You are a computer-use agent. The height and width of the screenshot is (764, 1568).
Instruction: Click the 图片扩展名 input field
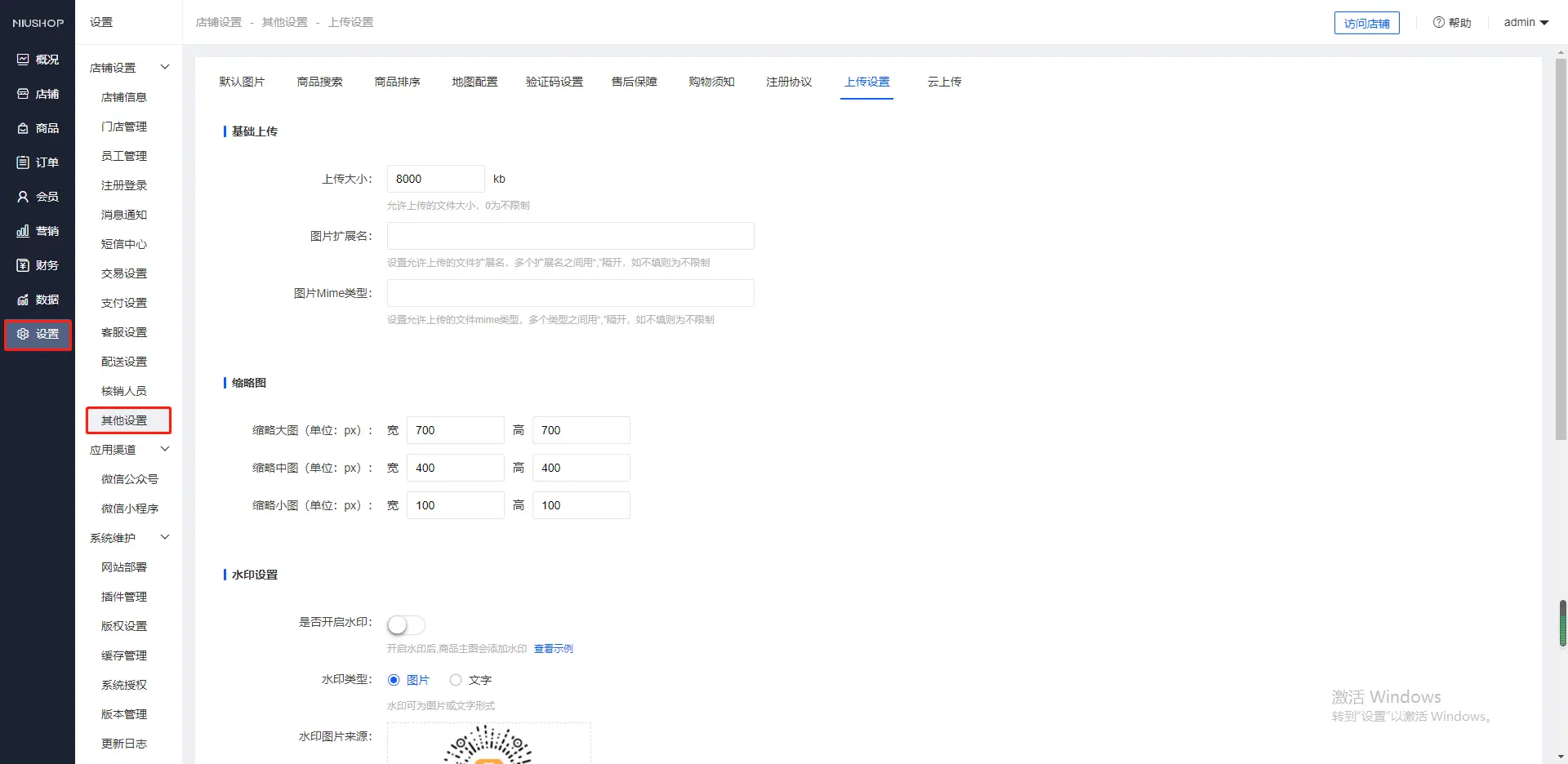[570, 236]
